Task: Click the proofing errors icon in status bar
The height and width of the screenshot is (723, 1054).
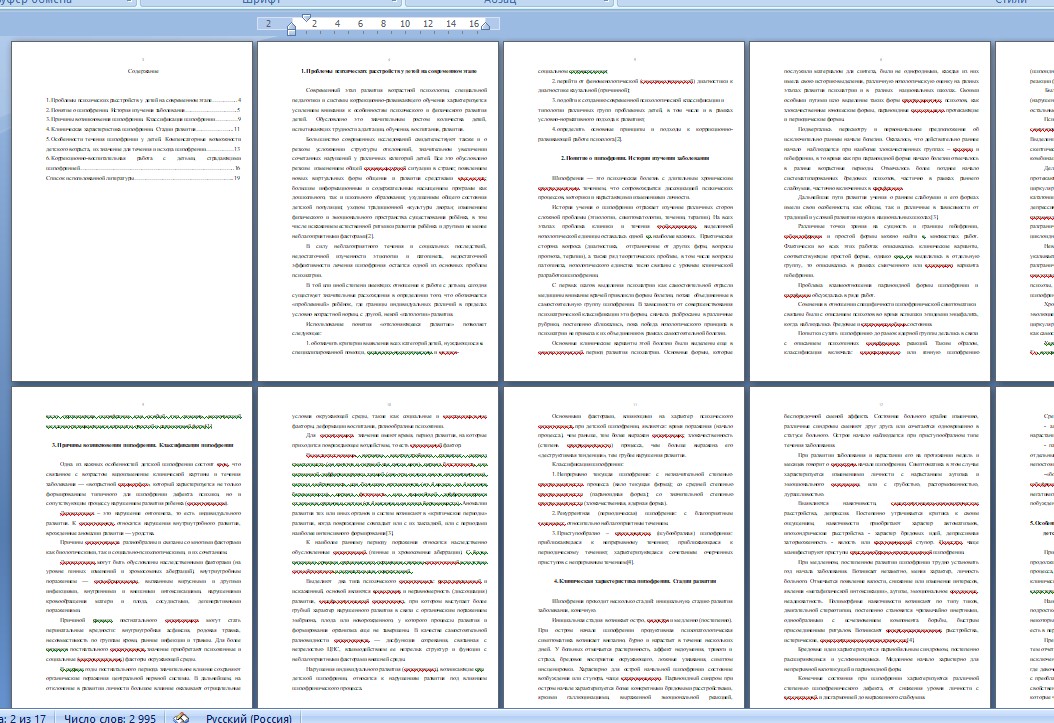Action: tap(181, 717)
